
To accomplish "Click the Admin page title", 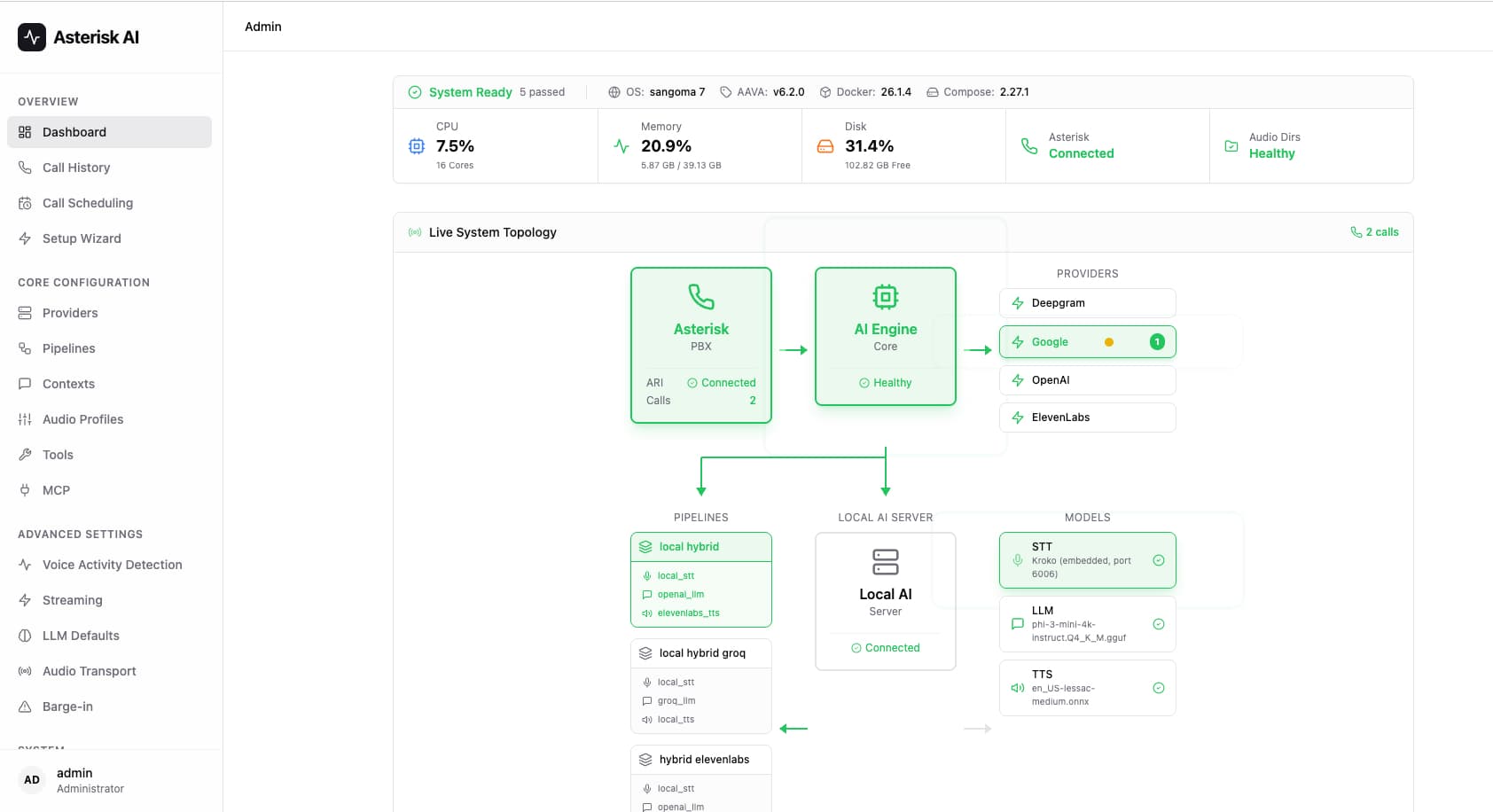I will click(x=263, y=27).
